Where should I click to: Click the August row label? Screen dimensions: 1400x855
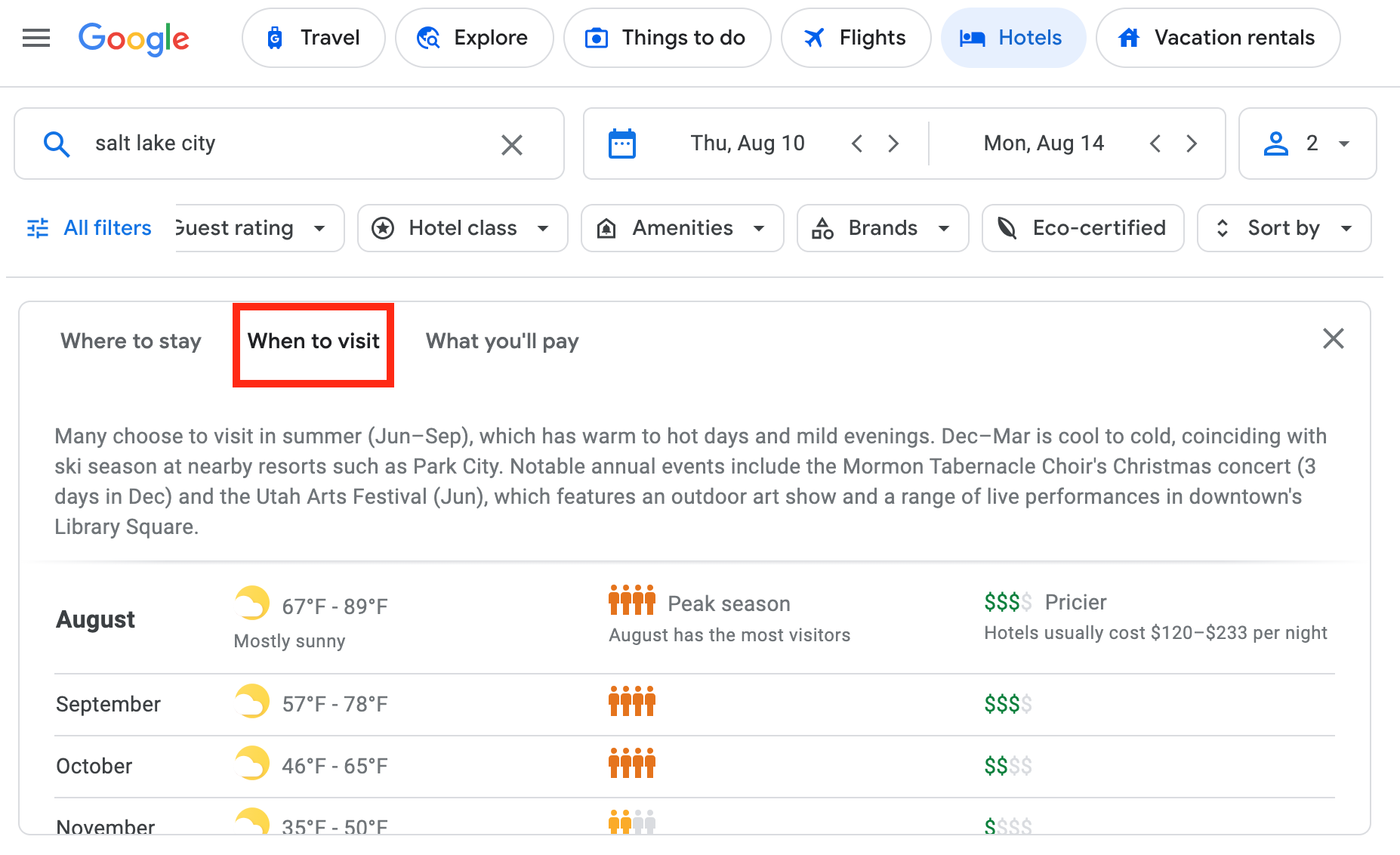pos(95,619)
